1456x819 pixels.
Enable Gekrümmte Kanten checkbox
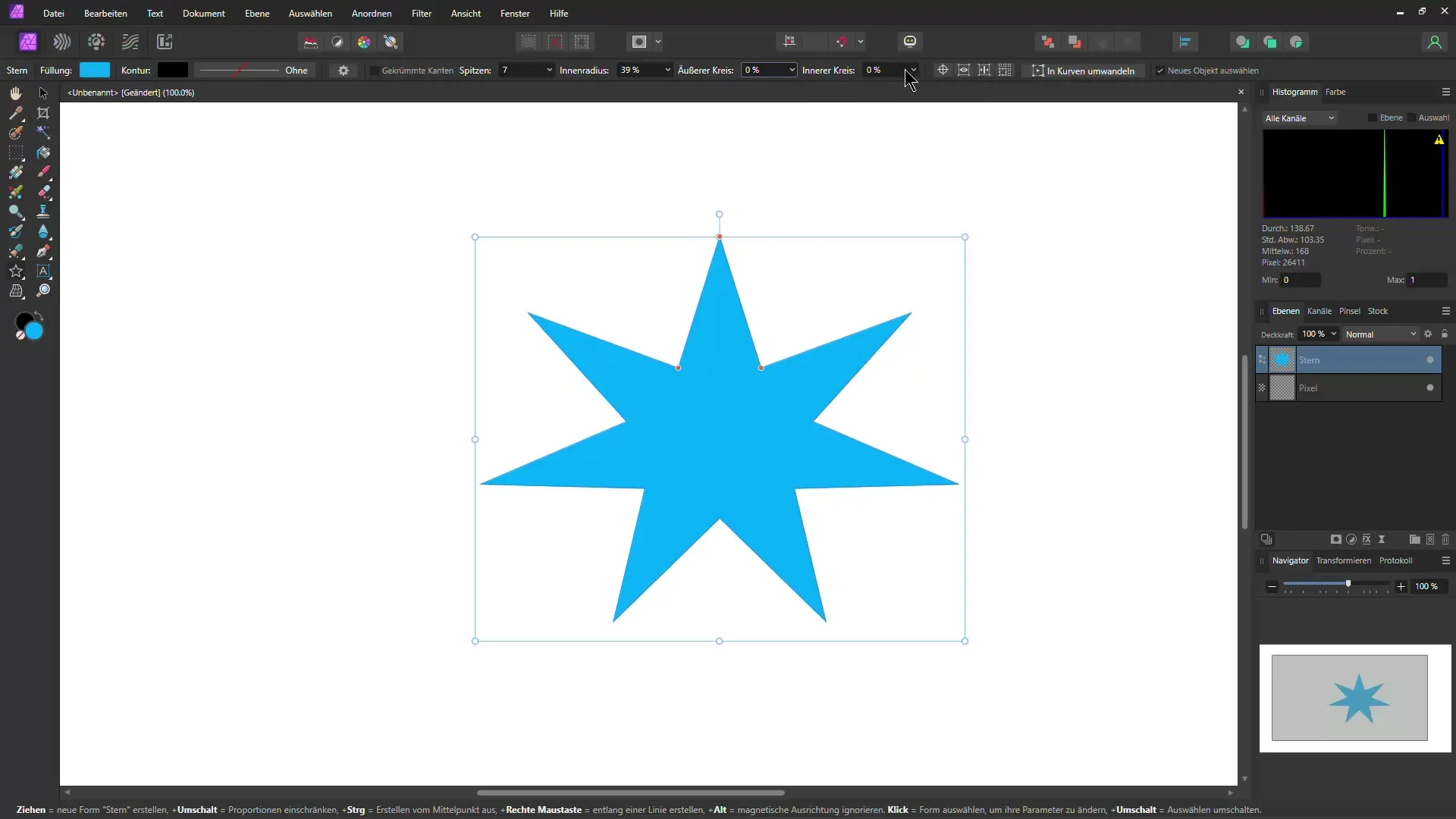tap(374, 71)
